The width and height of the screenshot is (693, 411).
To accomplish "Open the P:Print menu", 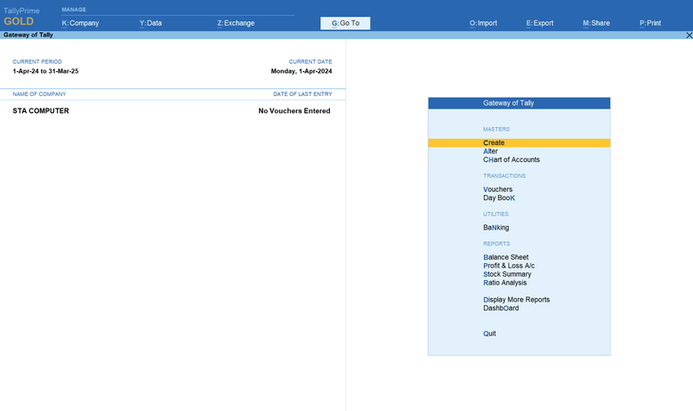I will point(650,23).
